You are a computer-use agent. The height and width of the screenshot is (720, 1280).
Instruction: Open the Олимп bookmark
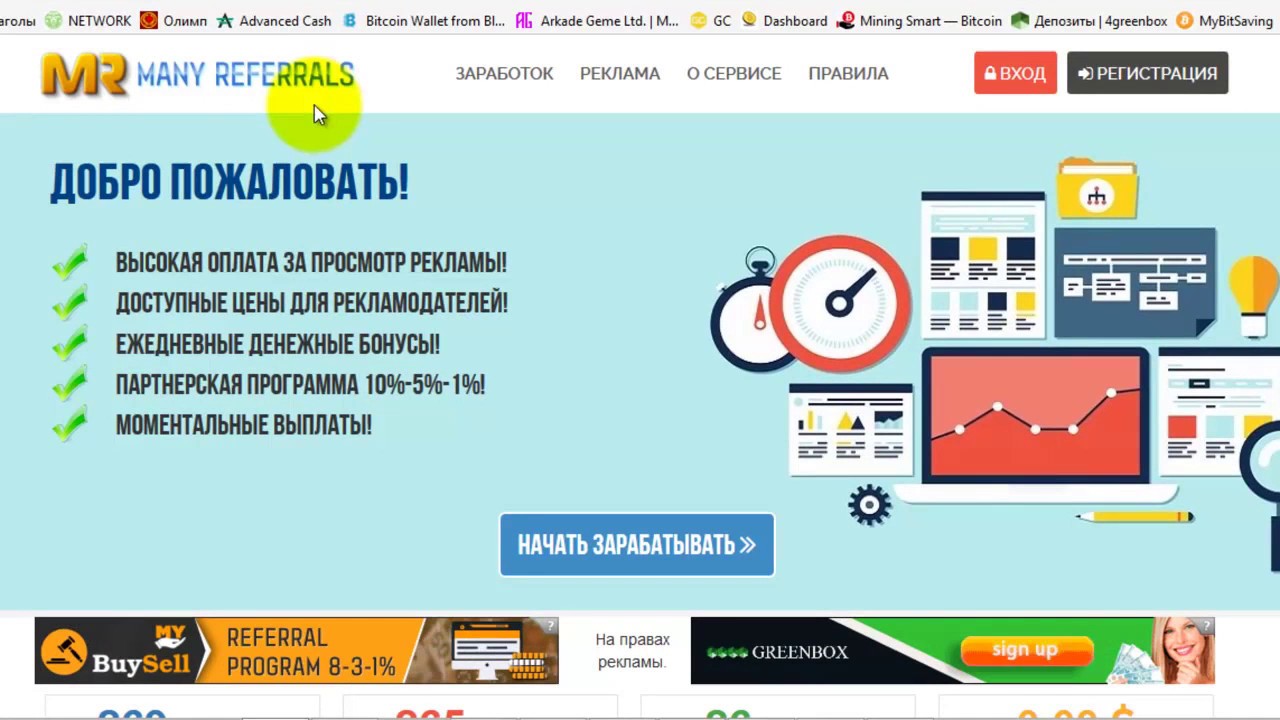(x=174, y=20)
